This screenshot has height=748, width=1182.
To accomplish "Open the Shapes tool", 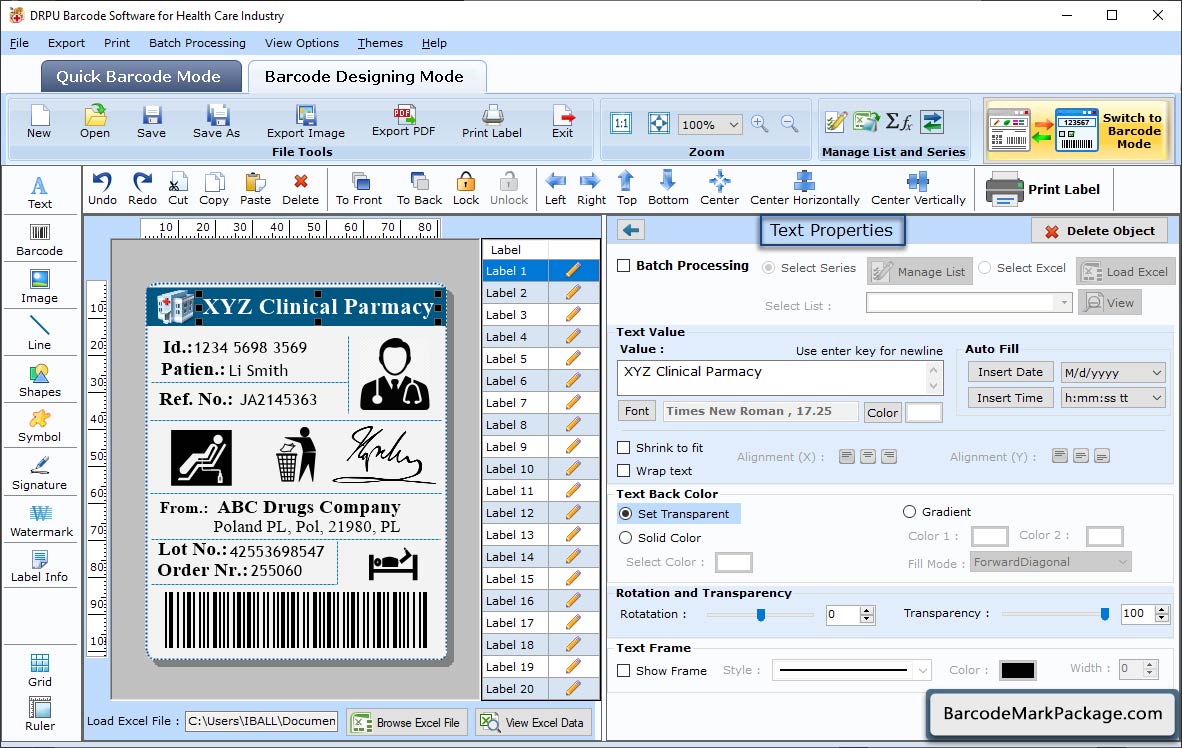I will coord(40,381).
